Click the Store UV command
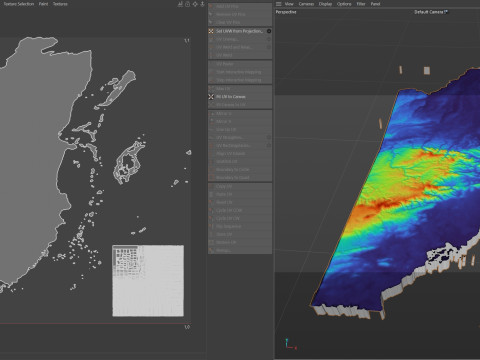The image size is (480, 360). [x=240, y=234]
